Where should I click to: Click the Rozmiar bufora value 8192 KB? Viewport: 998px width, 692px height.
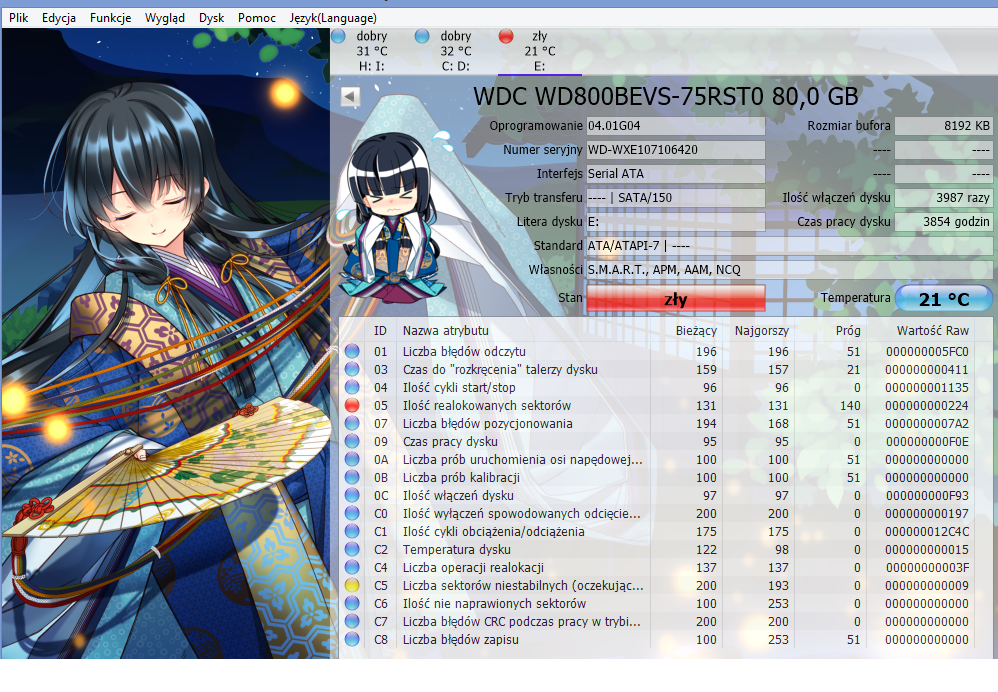click(944, 125)
